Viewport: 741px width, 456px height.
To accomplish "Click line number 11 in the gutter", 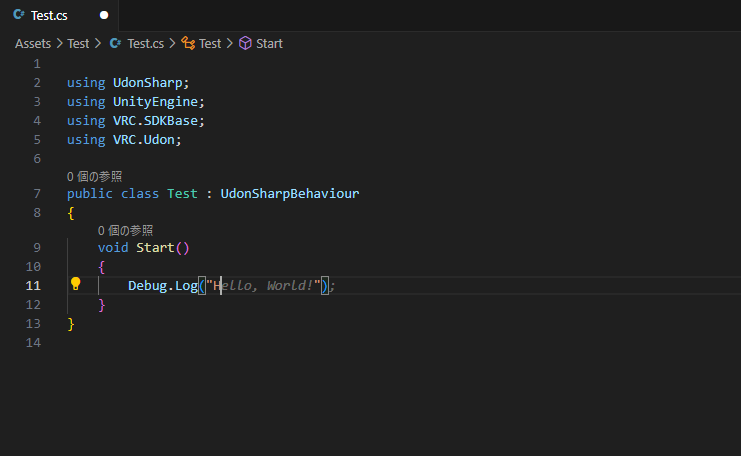I will [x=33, y=286].
